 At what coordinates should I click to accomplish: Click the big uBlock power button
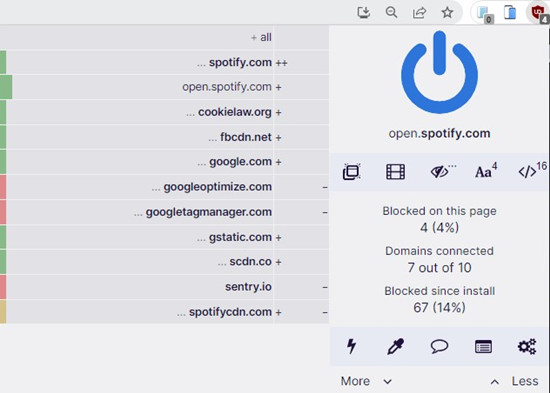439,72
